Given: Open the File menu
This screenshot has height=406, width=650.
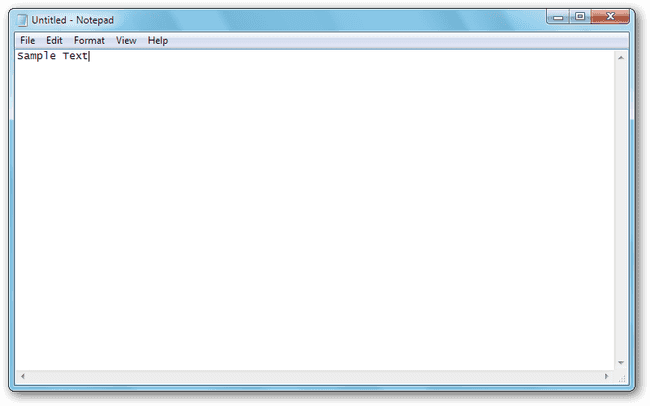Looking at the screenshot, I should click(27, 41).
